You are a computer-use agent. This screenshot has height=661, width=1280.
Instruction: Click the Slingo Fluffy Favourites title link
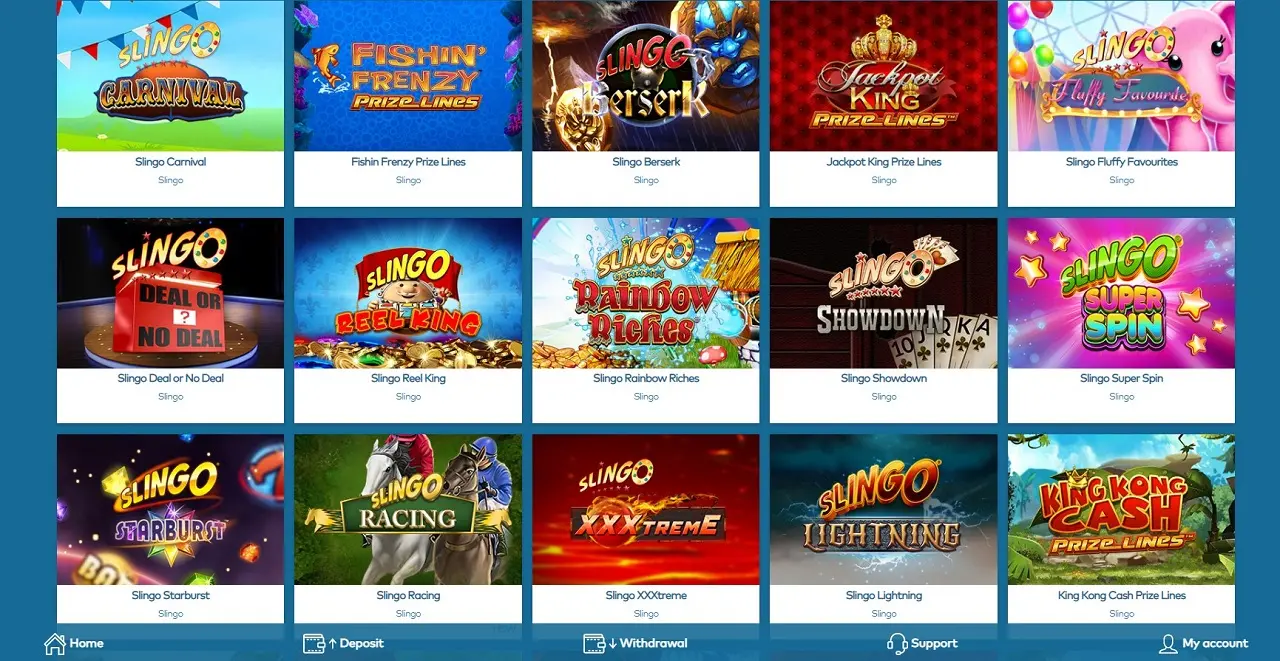(x=1122, y=162)
